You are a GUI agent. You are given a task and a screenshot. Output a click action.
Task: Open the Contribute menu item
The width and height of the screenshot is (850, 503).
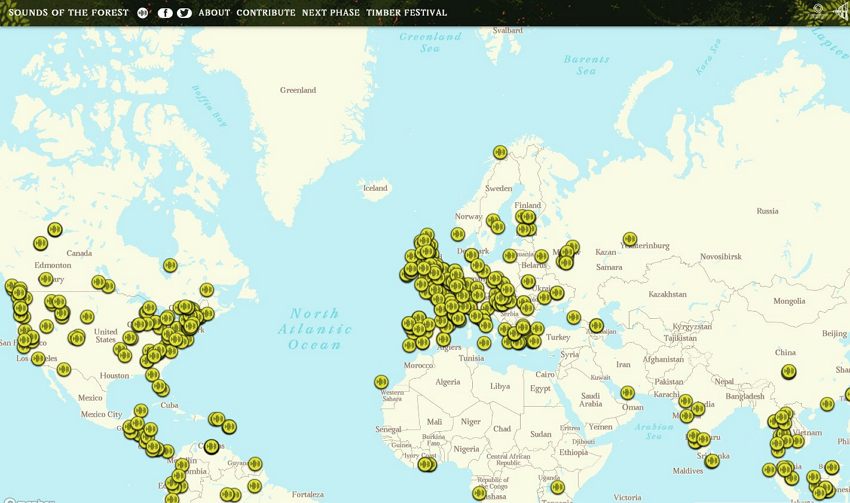tap(266, 12)
